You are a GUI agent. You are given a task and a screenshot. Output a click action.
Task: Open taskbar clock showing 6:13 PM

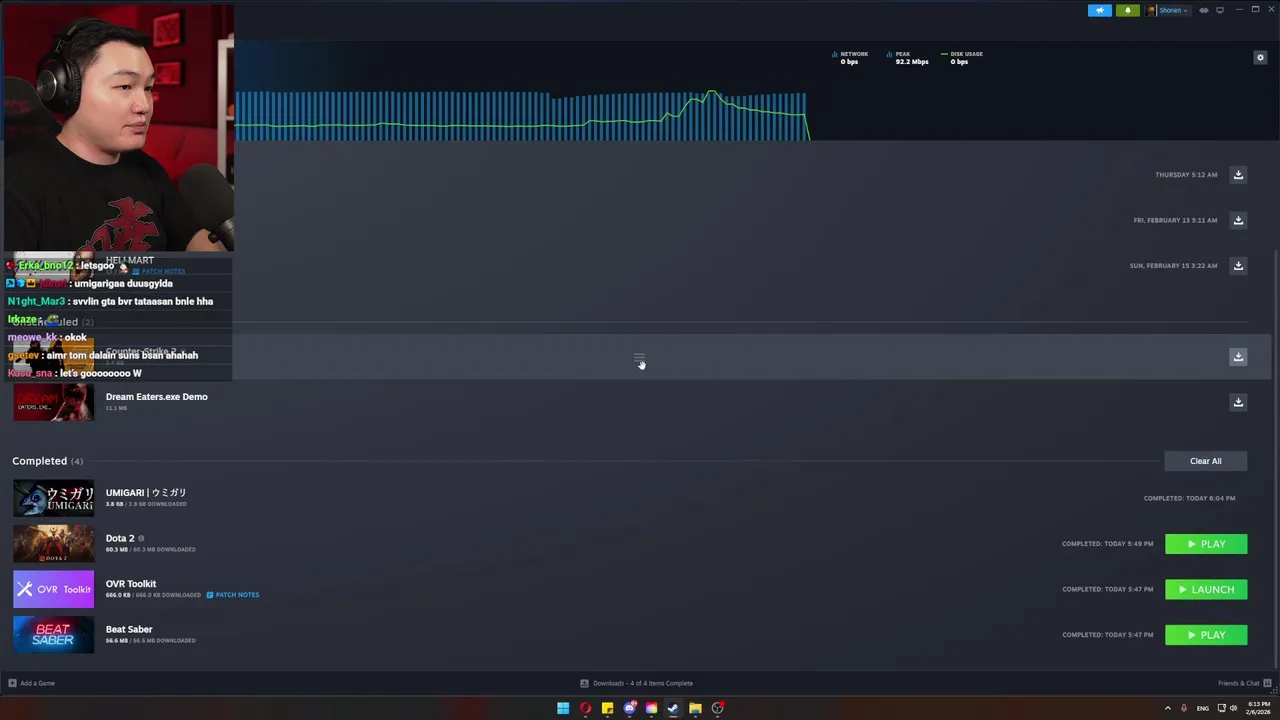(1259, 708)
